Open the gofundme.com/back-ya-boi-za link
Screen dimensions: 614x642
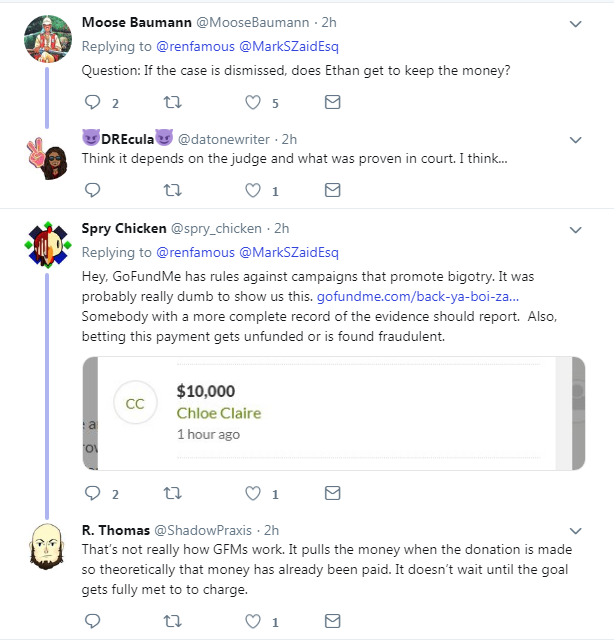(418, 296)
